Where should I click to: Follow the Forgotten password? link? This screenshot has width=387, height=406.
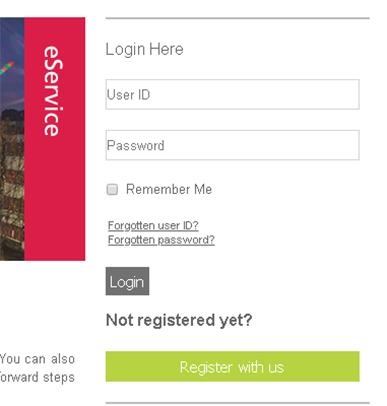click(161, 240)
